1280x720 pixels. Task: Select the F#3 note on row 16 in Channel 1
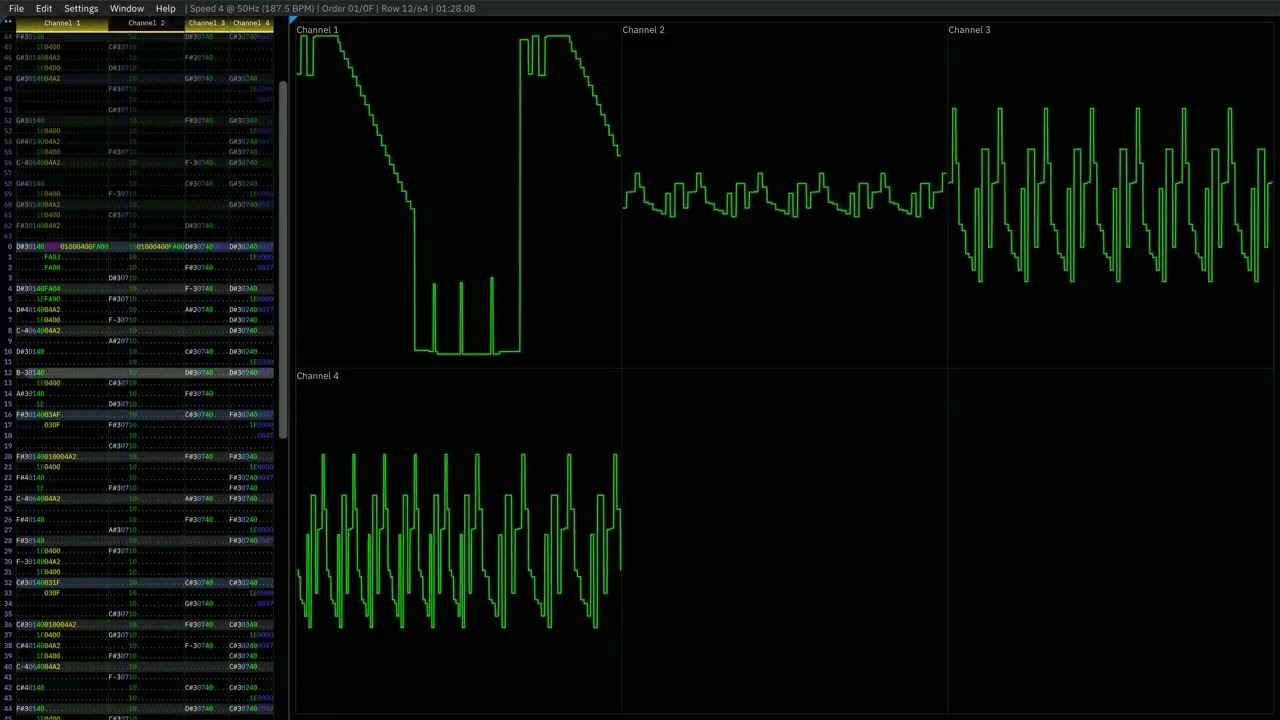[x=22, y=415]
